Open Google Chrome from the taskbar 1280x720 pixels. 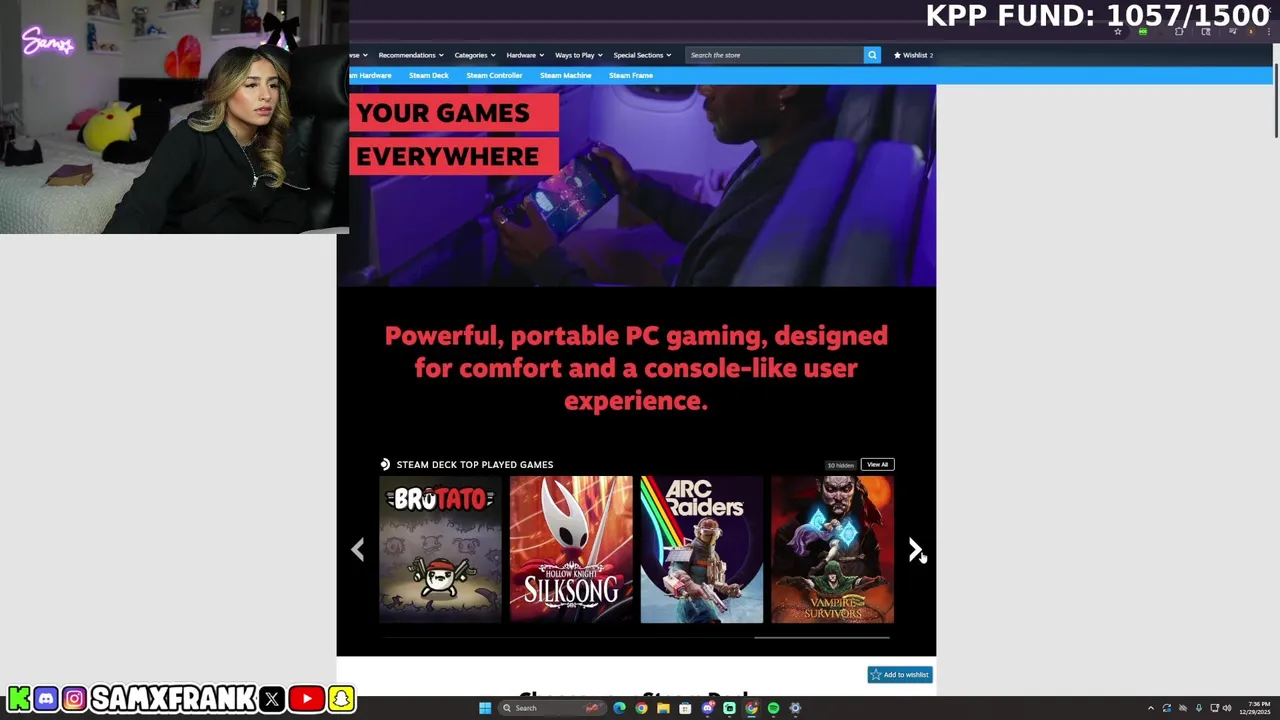[x=641, y=708]
